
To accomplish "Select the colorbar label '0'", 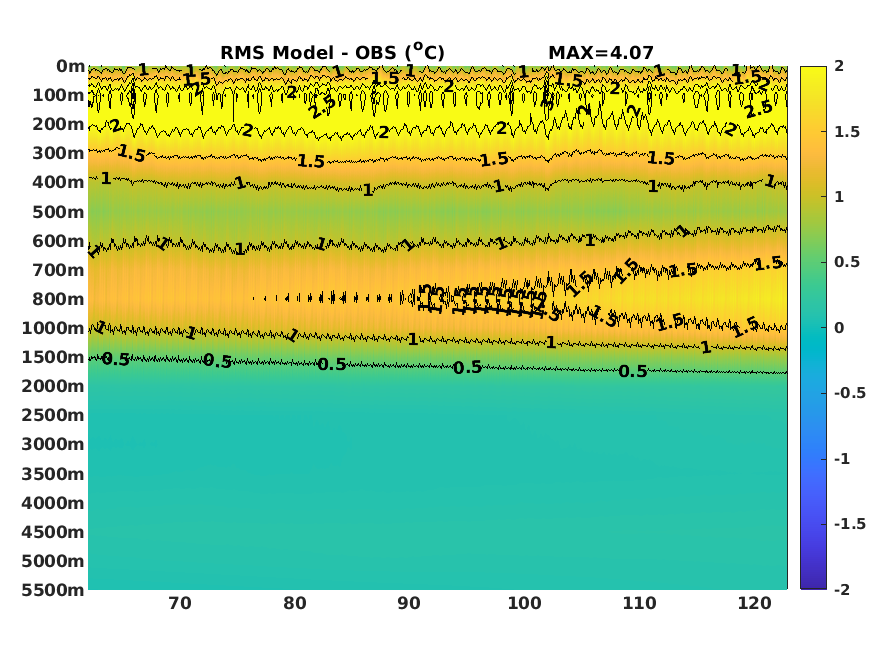I will [x=839, y=328].
